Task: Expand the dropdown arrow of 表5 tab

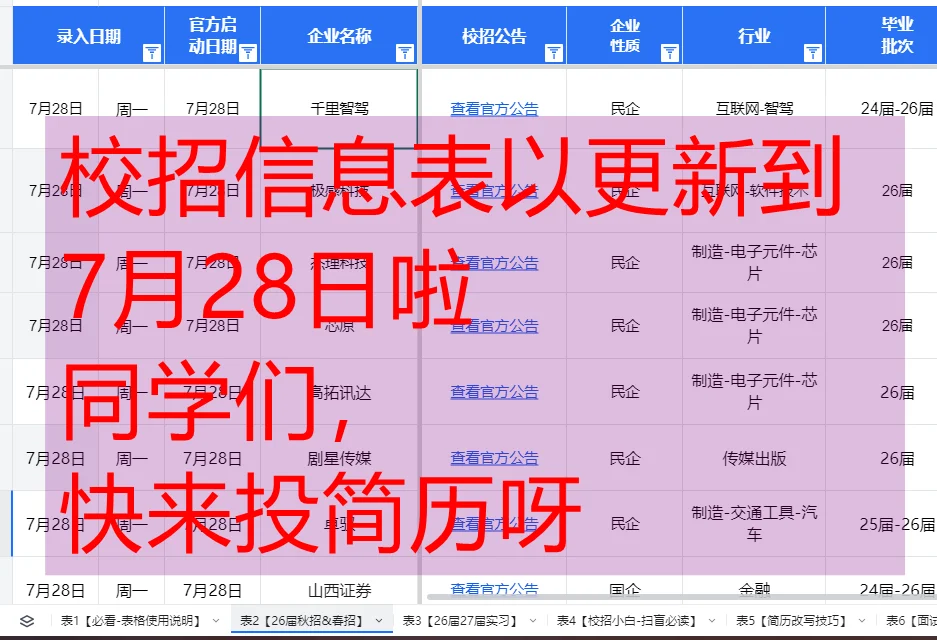Action: [x=862, y=621]
